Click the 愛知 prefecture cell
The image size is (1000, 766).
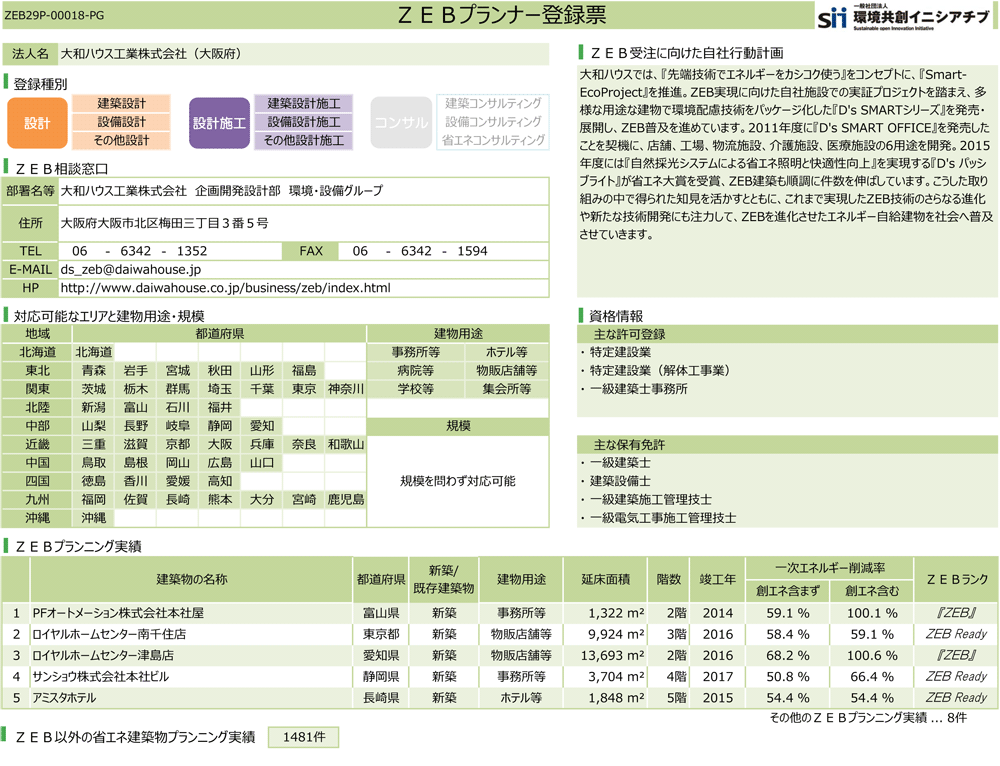click(x=261, y=426)
